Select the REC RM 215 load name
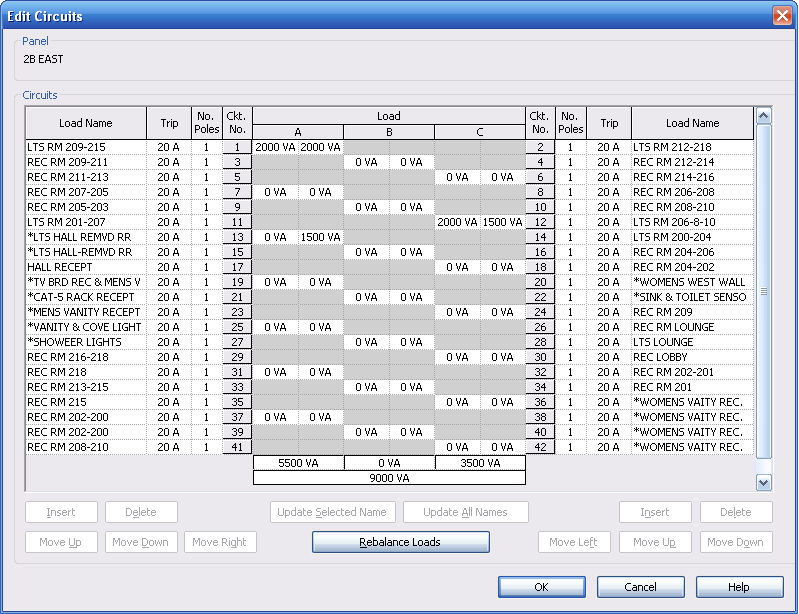The image size is (799, 614). pos(86,403)
